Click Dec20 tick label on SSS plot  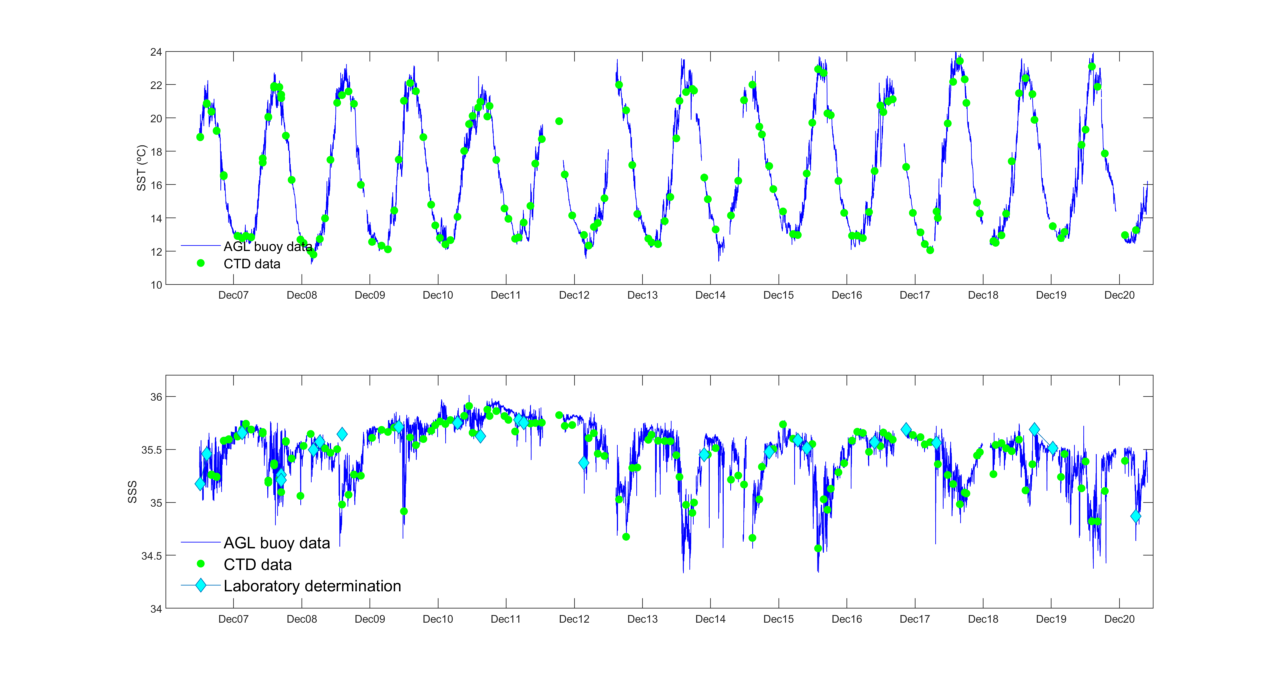coord(1119,620)
